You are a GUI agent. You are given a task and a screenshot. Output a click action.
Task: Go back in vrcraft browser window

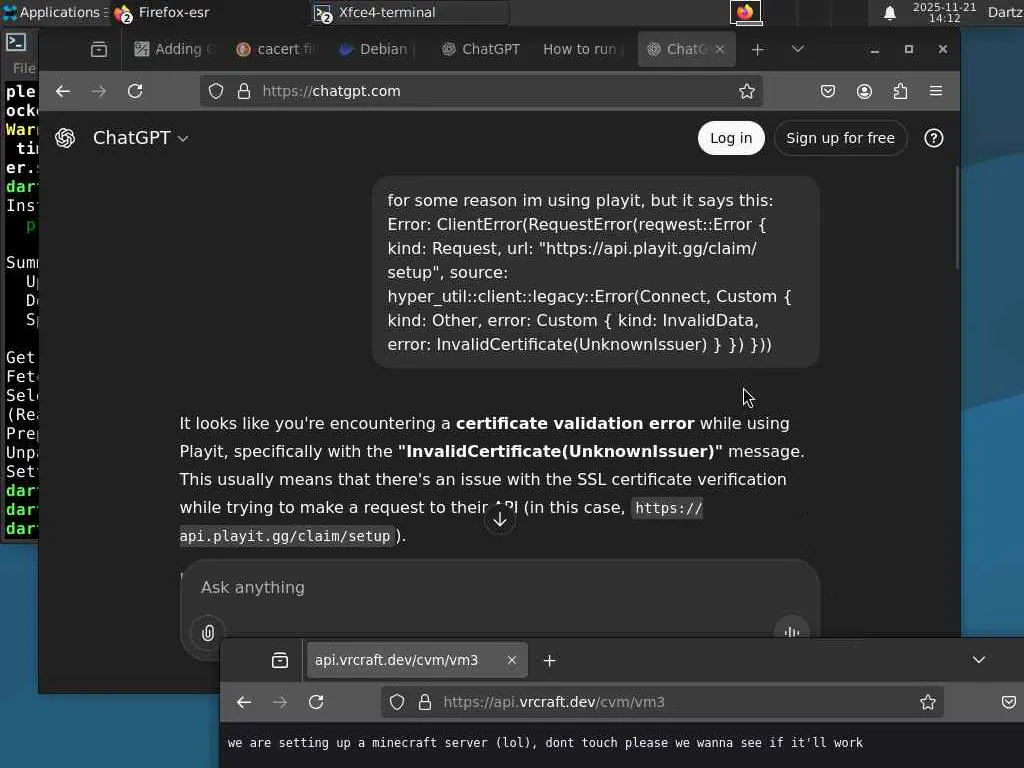click(244, 702)
